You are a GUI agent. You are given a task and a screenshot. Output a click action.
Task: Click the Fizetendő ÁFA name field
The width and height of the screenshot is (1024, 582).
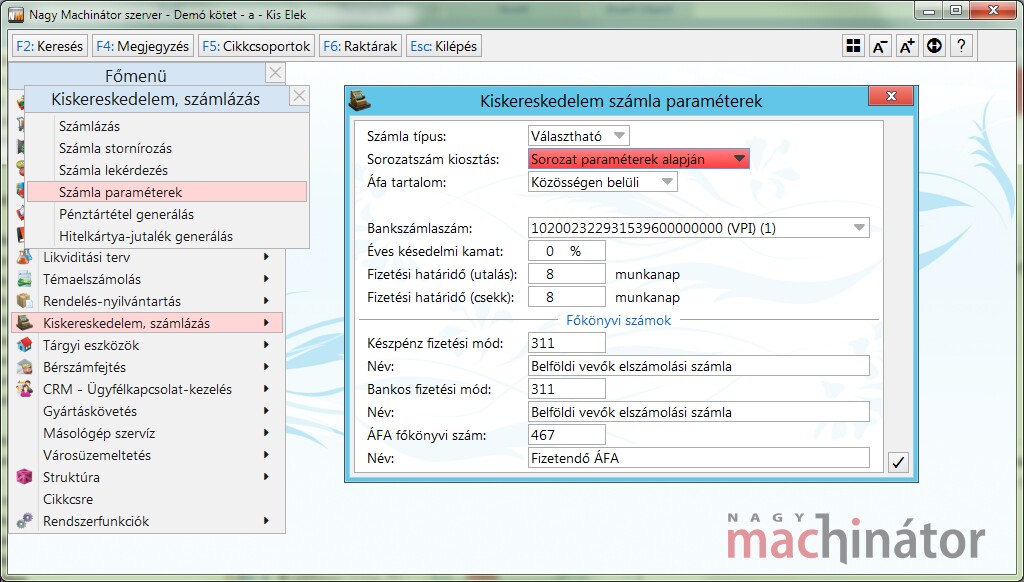699,457
